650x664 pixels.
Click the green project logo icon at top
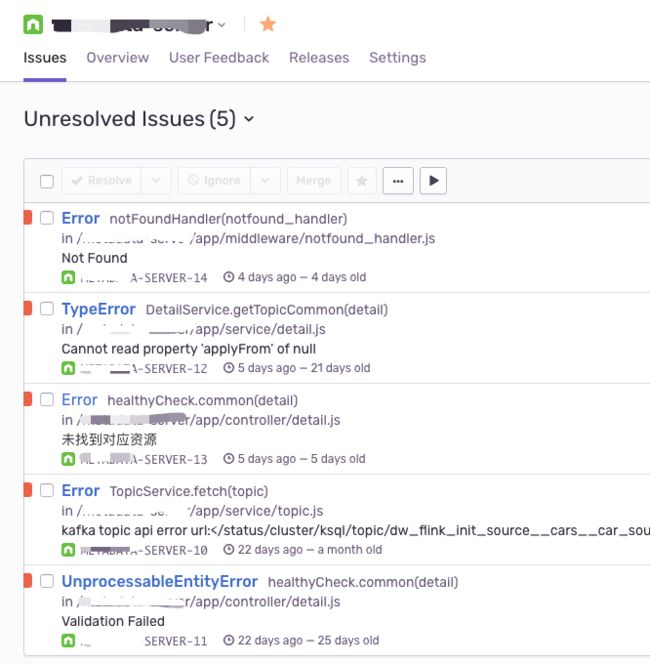click(x=33, y=24)
